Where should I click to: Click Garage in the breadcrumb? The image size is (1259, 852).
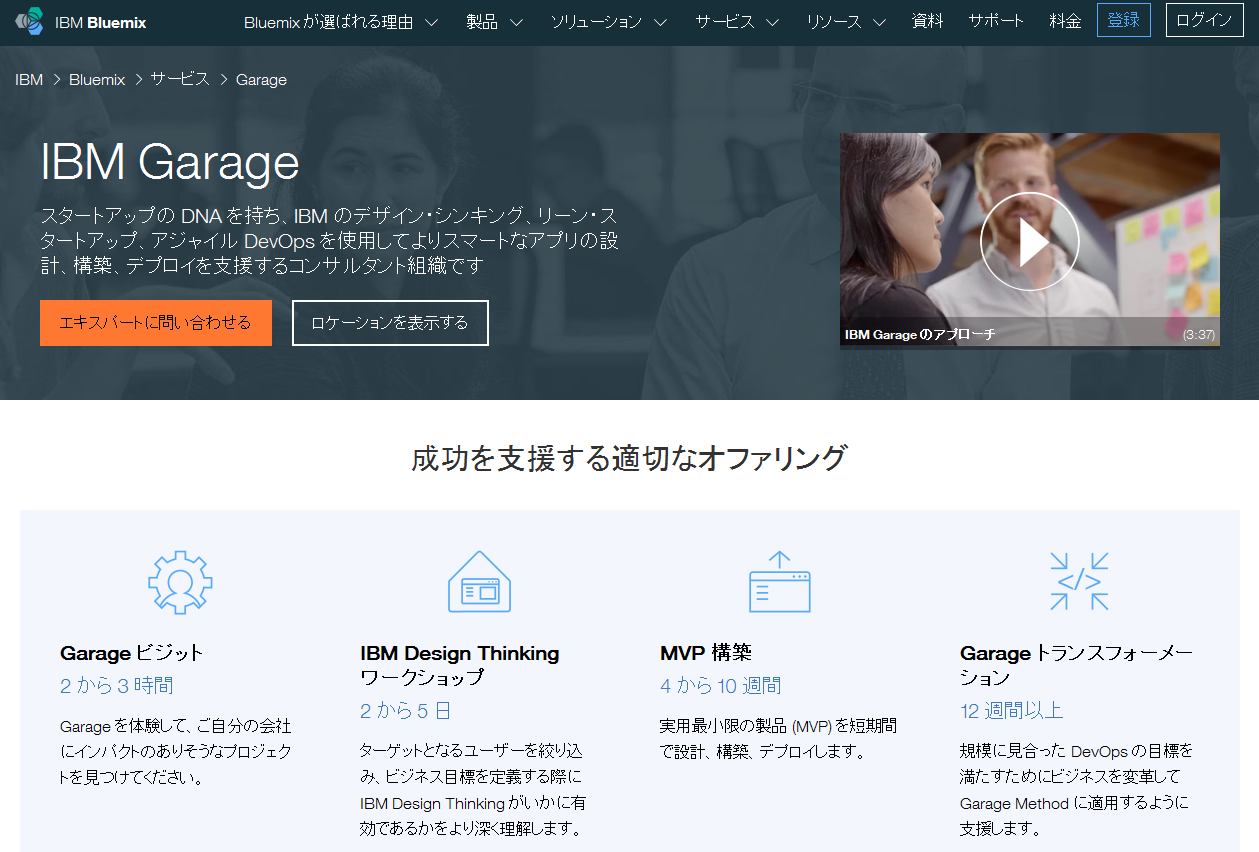point(261,80)
